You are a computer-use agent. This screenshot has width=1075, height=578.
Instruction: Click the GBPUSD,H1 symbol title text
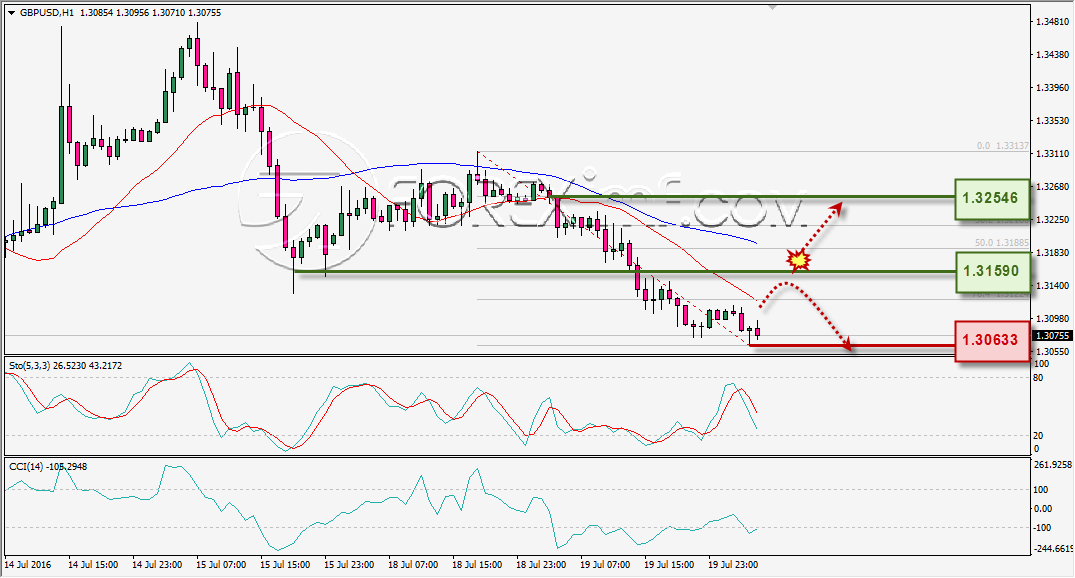pos(47,12)
